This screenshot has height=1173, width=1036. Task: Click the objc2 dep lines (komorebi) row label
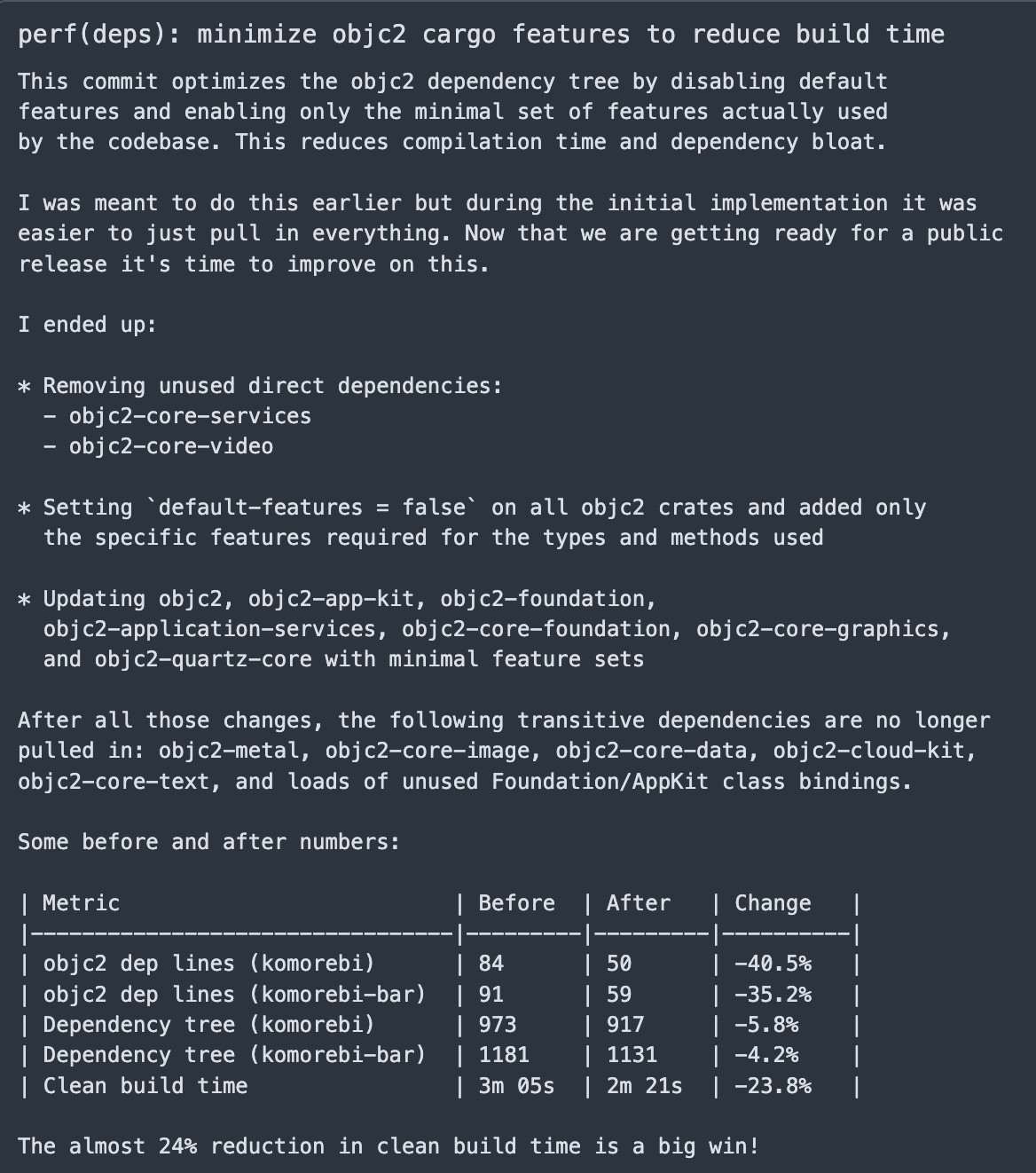coord(208,964)
